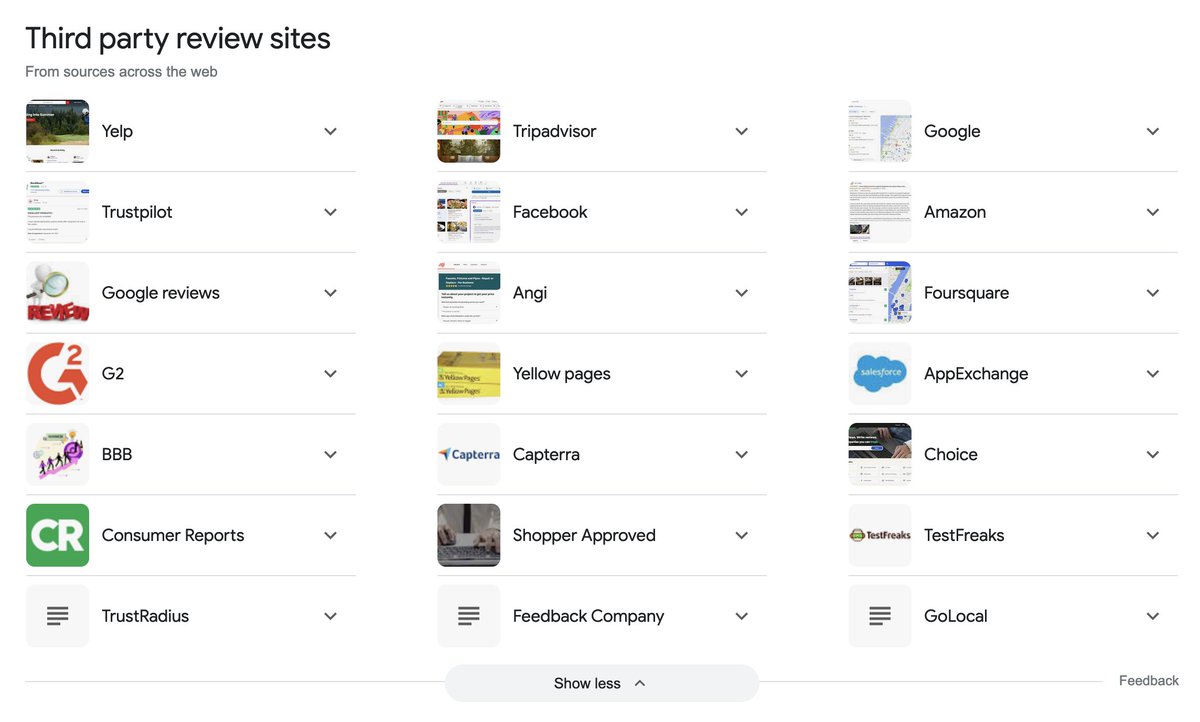The image size is (1200, 722).
Task: Click the "Tripadvisor" label
Action: click(555, 132)
